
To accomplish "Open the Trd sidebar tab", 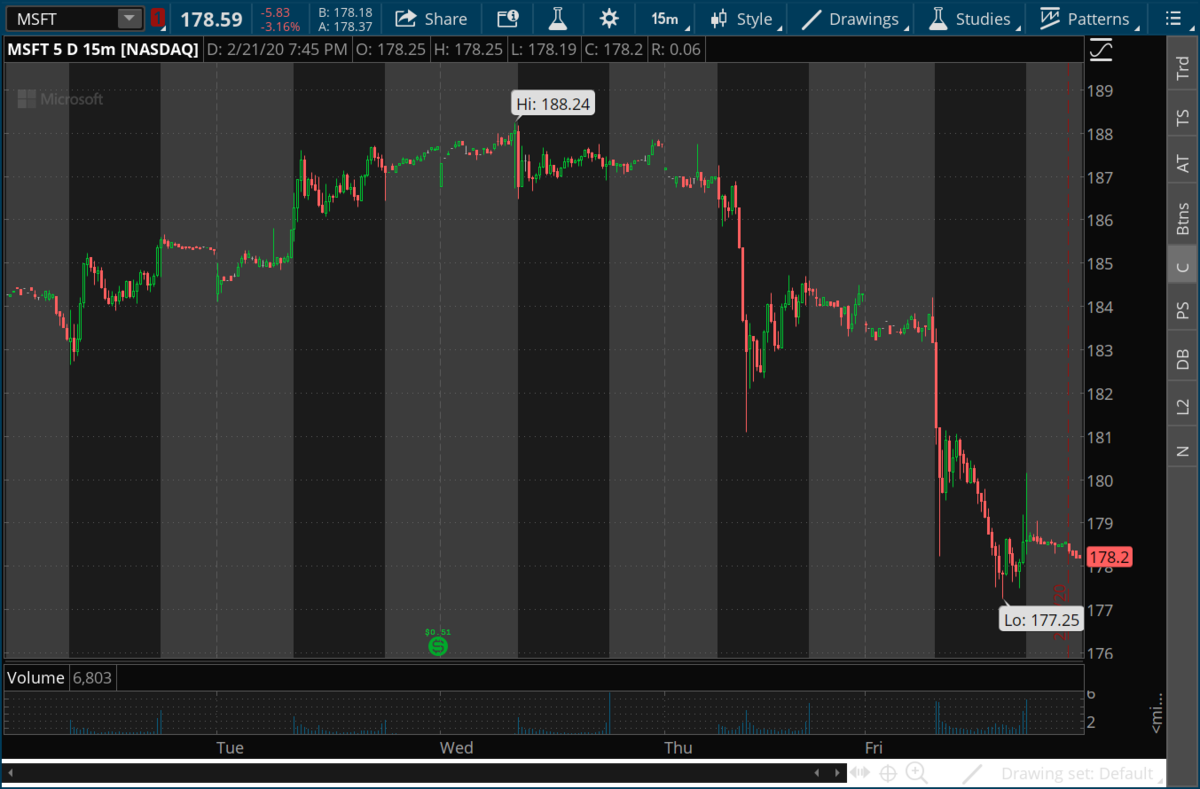I will pos(1182,67).
